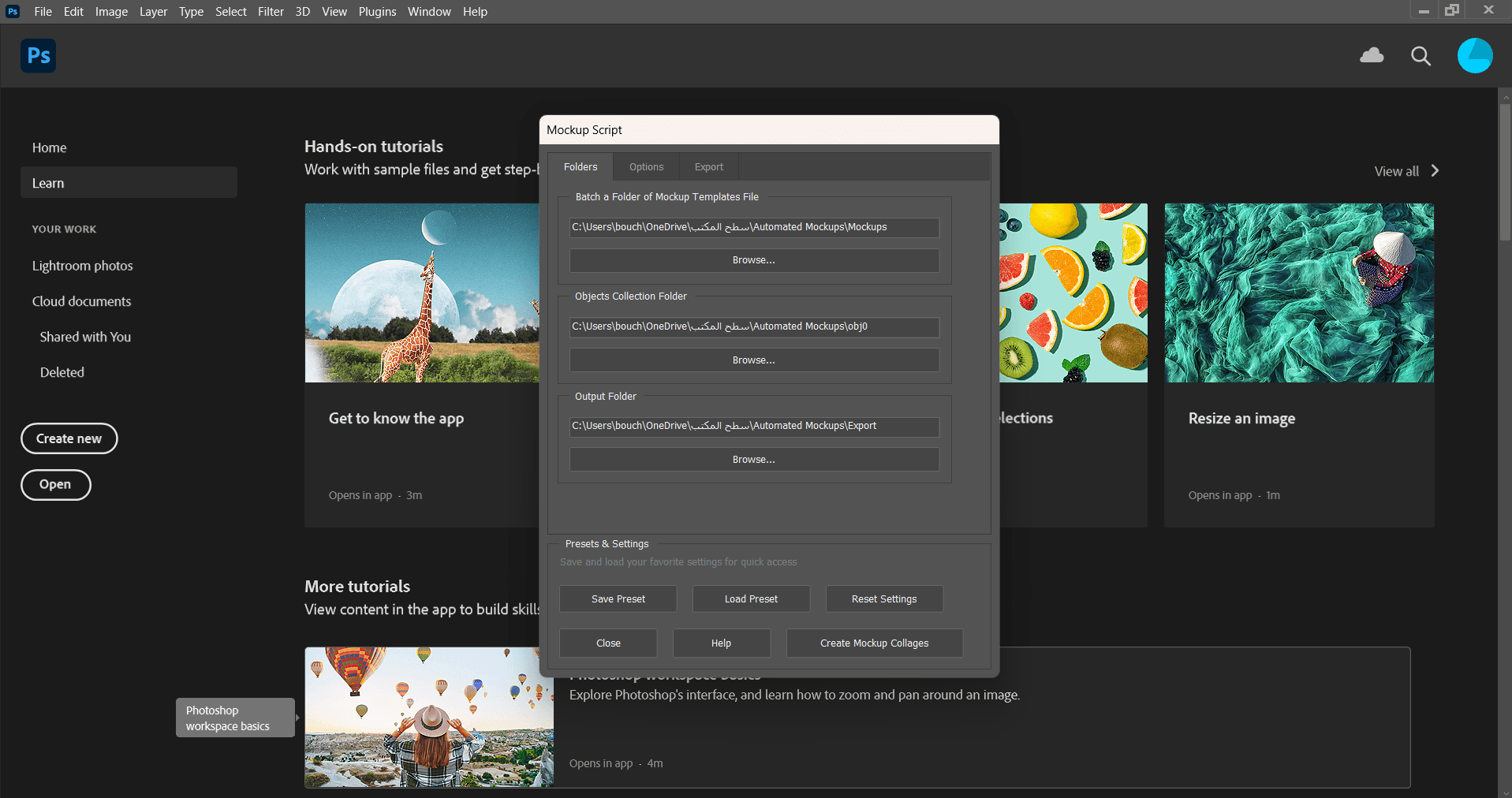This screenshot has height=798, width=1512.
Task: Save current settings as a preset
Action: (618, 598)
